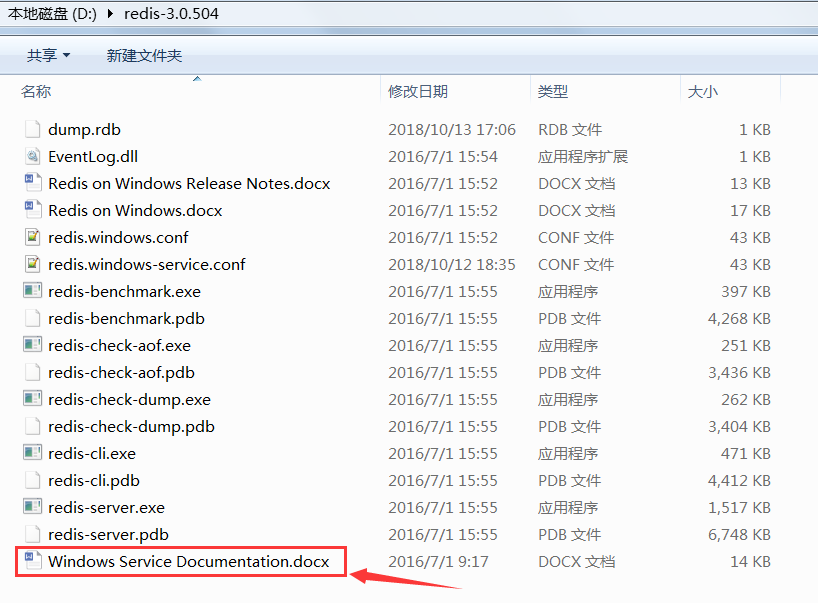Click the RDB 文件 type cell
The width and height of the screenshot is (818, 603).
coord(570,129)
